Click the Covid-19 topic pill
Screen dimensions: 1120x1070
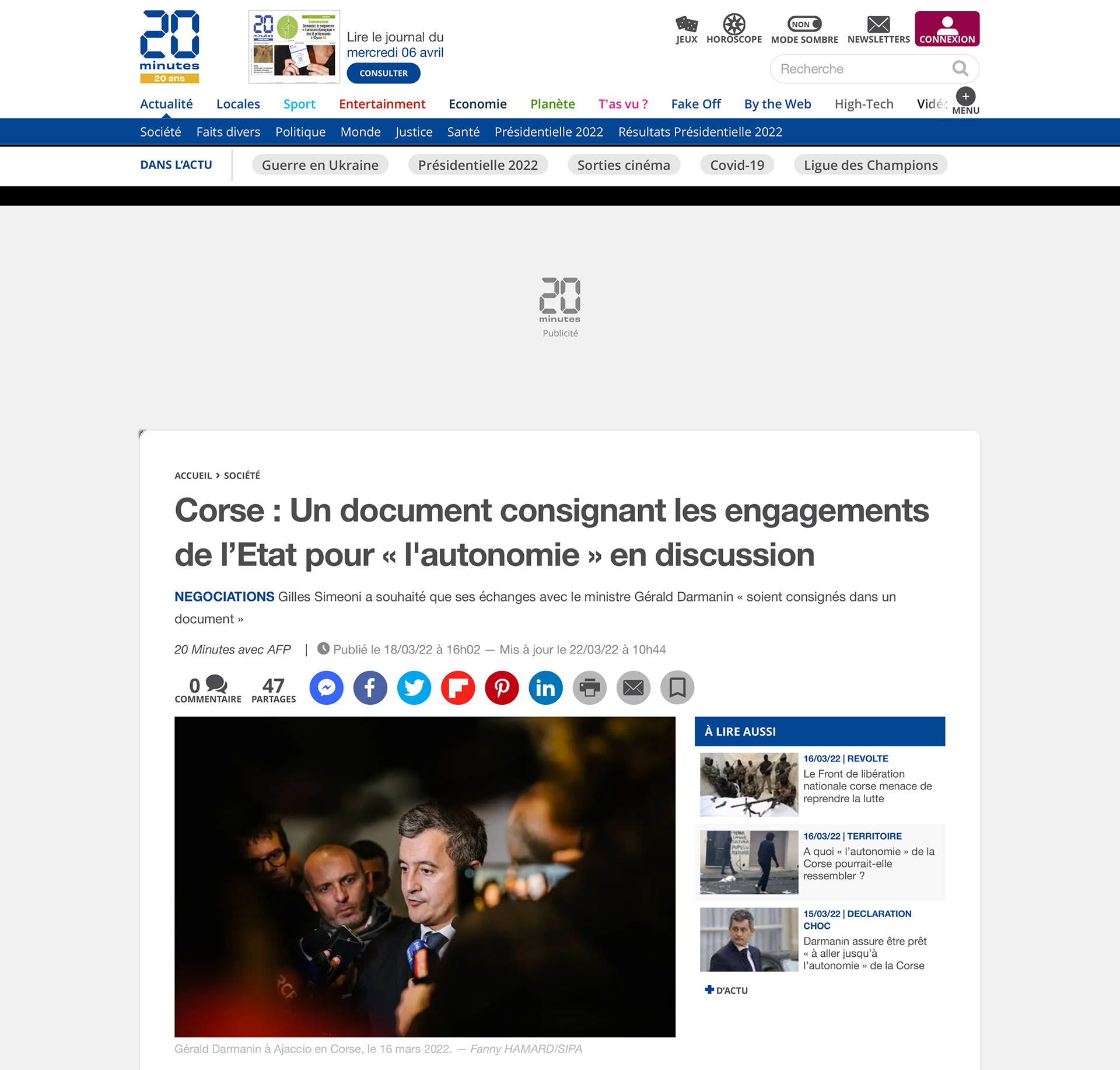[x=737, y=165]
